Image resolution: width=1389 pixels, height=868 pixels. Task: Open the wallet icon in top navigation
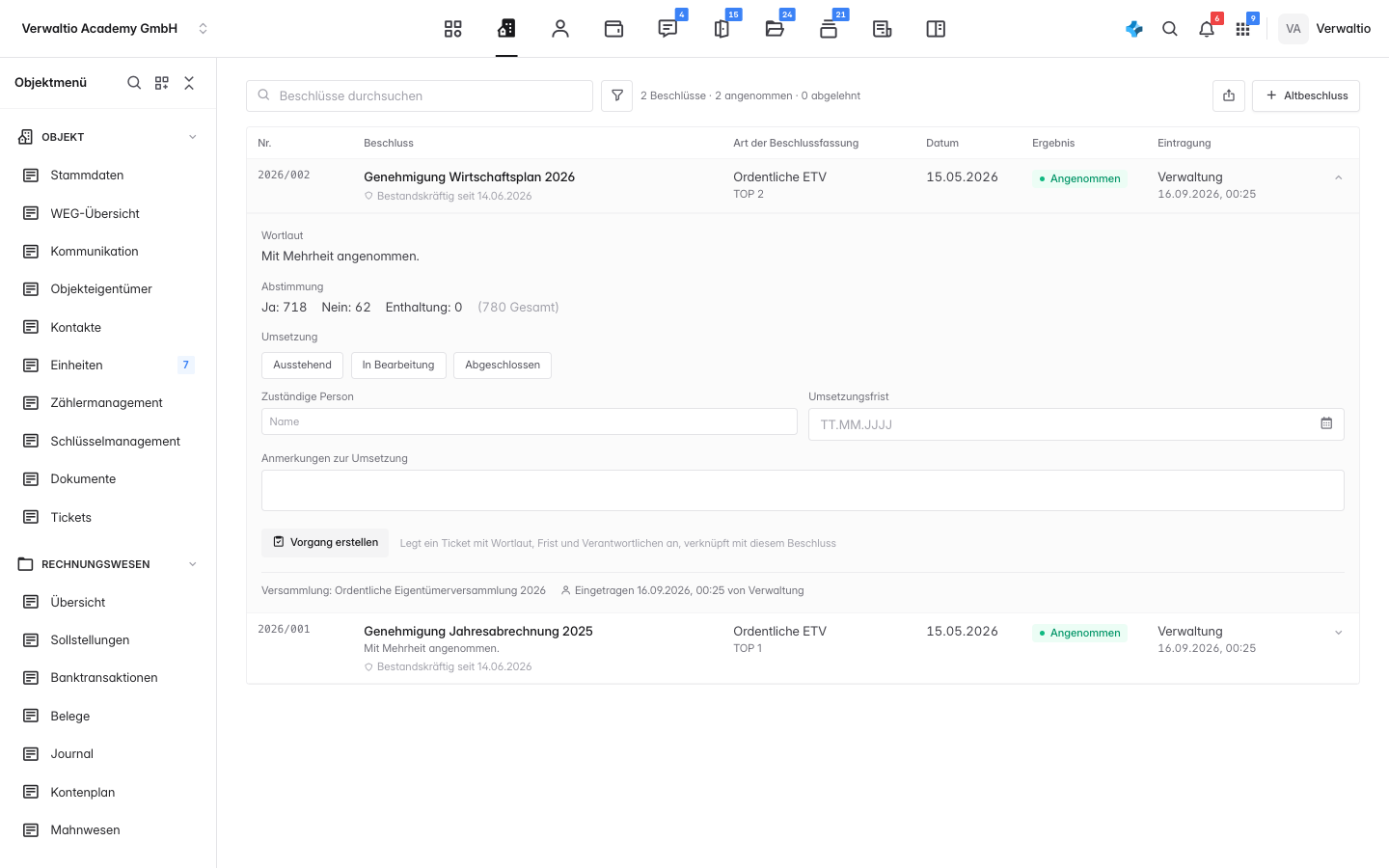tap(613, 29)
